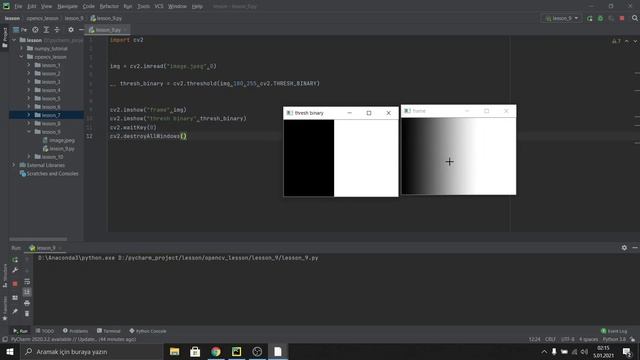This screenshot has height=360, width=640.
Task: Open the Help menu
Action: click(x=197, y=7)
